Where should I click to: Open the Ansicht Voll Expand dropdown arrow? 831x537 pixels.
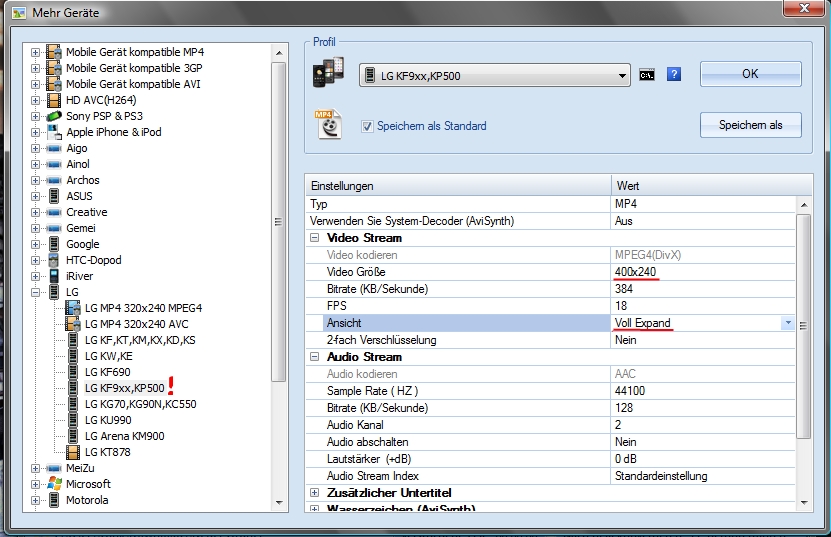tap(788, 323)
